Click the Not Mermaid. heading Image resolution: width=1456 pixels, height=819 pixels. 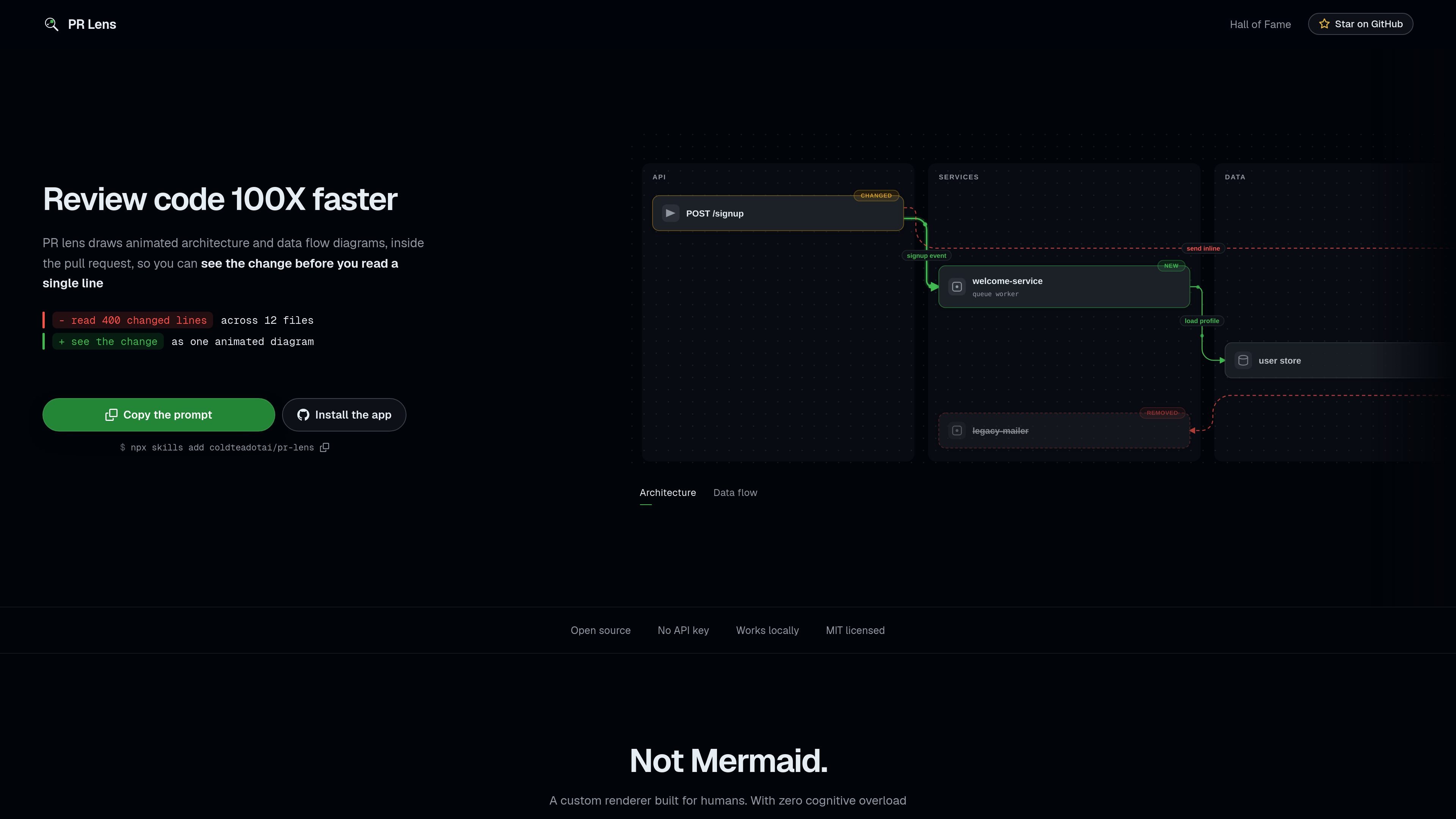(728, 761)
